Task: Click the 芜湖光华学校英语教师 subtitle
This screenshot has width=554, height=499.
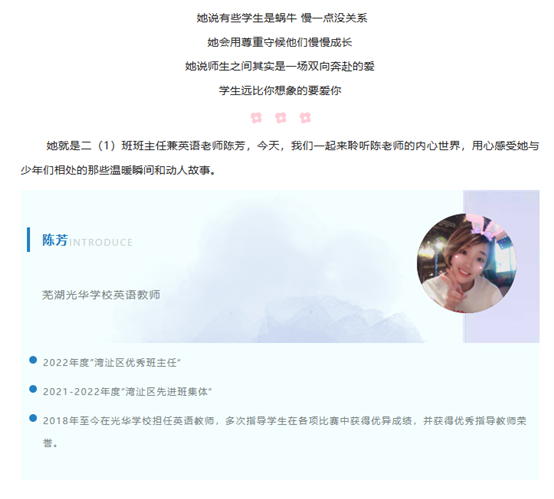Action: tap(101, 294)
